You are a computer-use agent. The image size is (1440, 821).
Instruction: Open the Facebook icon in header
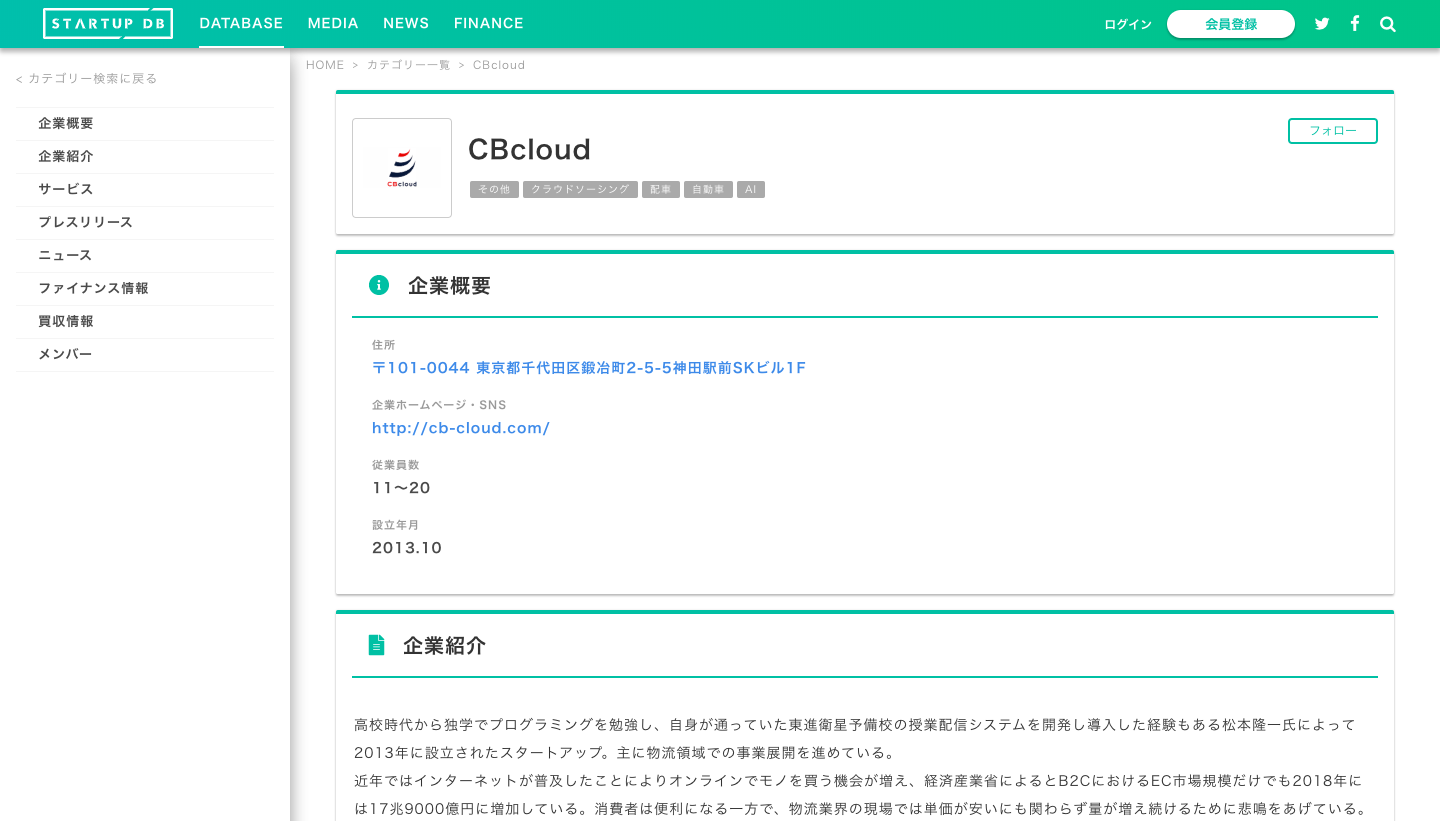tap(1355, 24)
